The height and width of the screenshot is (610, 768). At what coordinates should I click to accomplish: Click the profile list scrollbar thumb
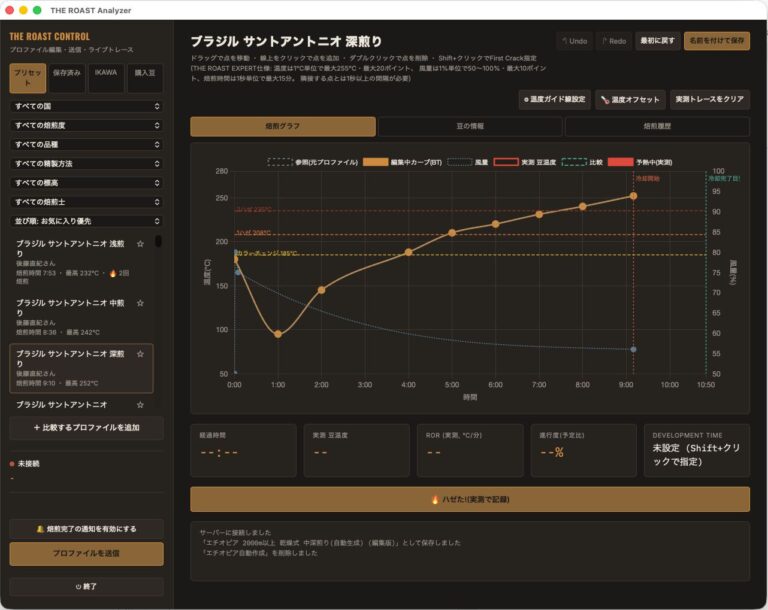pyautogui.click(x=158, y=241)
